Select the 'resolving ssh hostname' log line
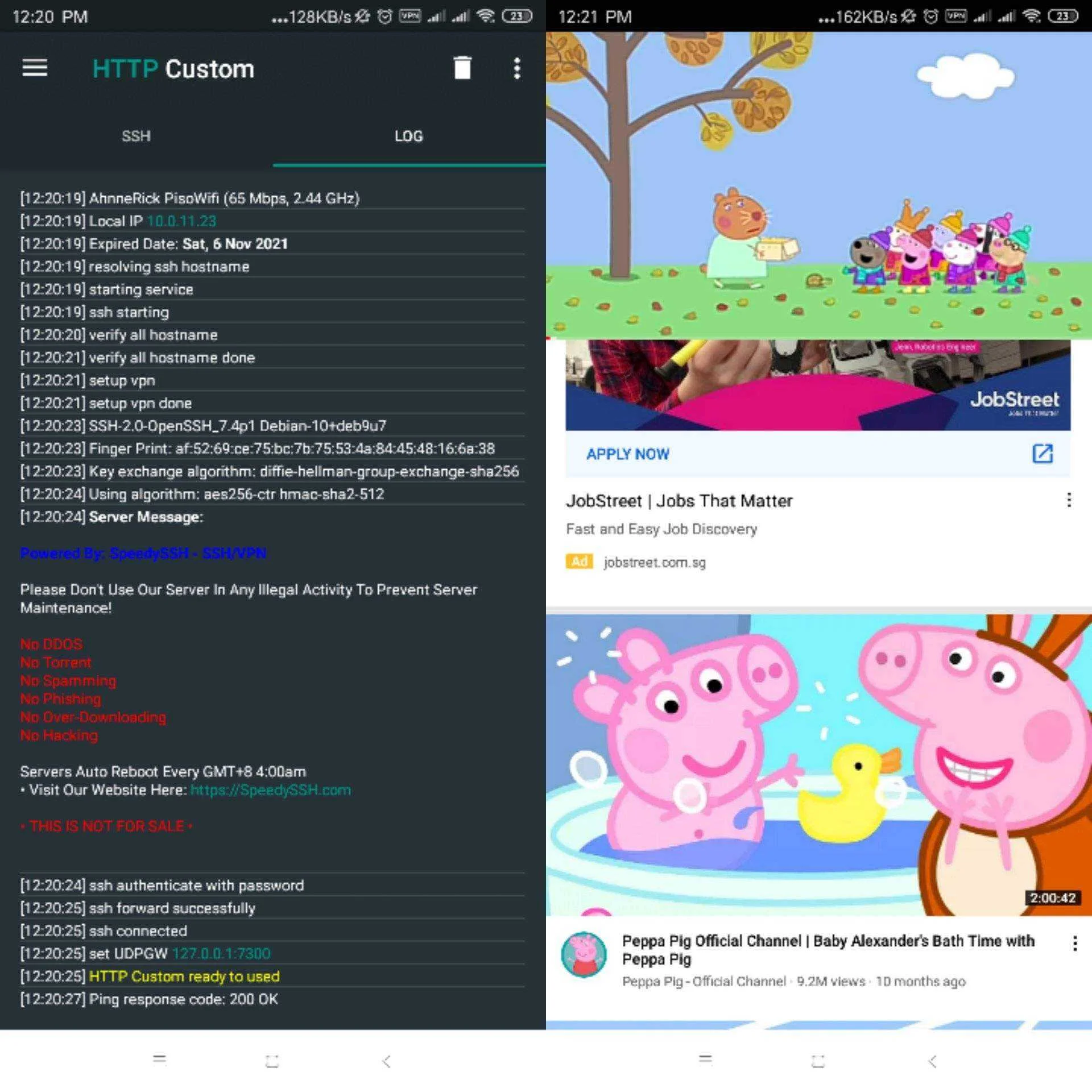This screenshot has height=1092, width=1092. (x=135, y=266)
